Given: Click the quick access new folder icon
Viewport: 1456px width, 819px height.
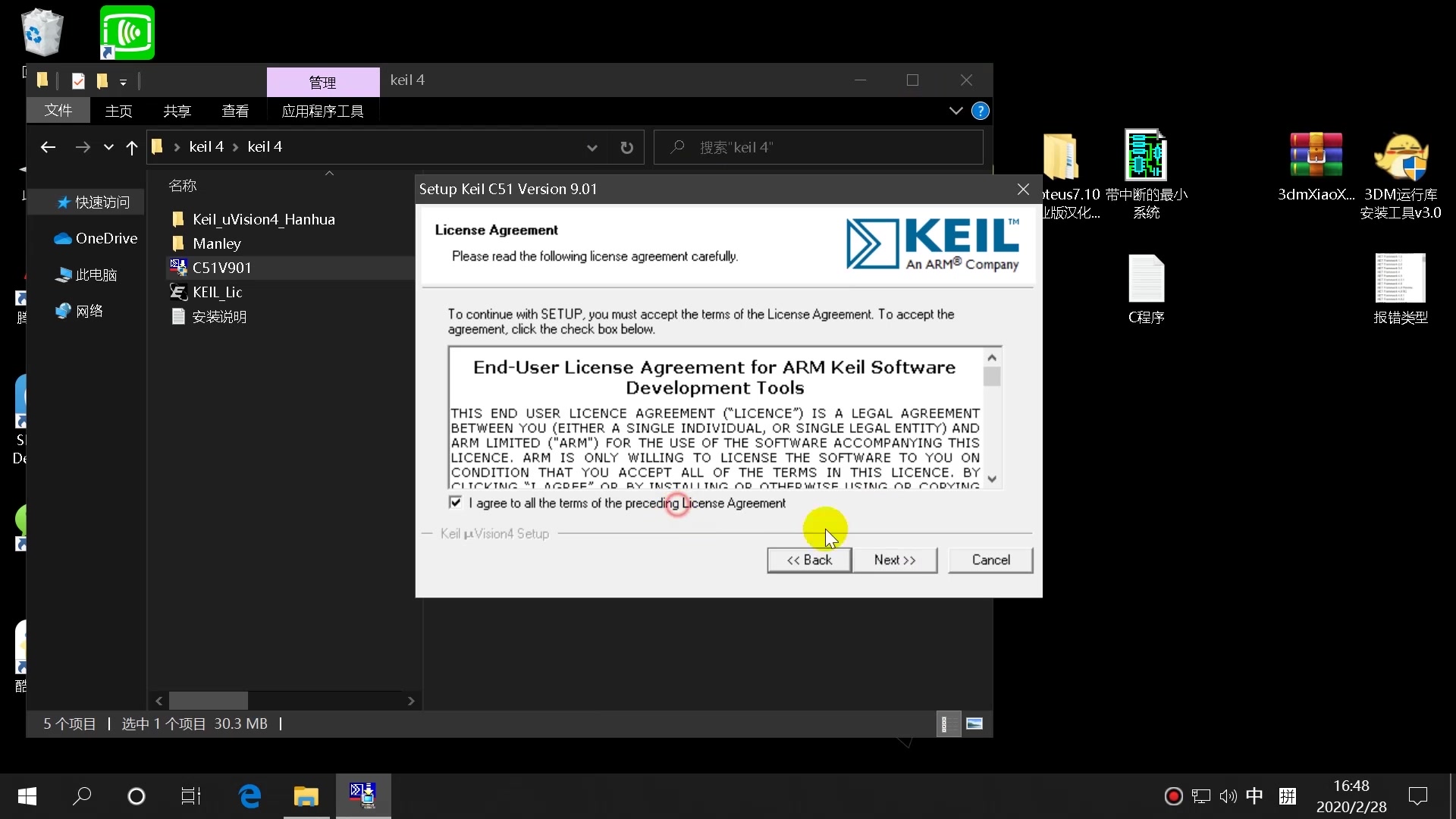Looking at the screenshot, I should click(x=102, y=80).
